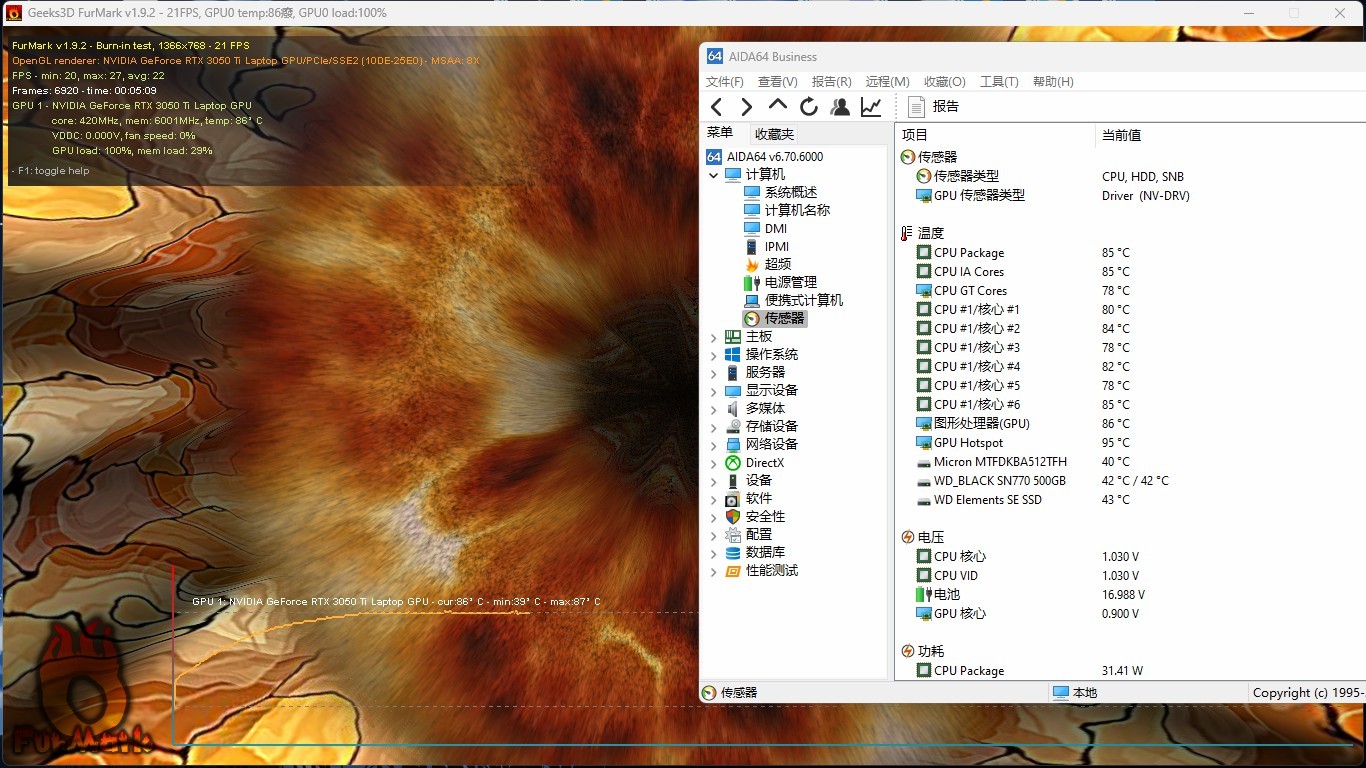Open the 收藏(O) menu
1366x768 pixels.
point(945,82)
